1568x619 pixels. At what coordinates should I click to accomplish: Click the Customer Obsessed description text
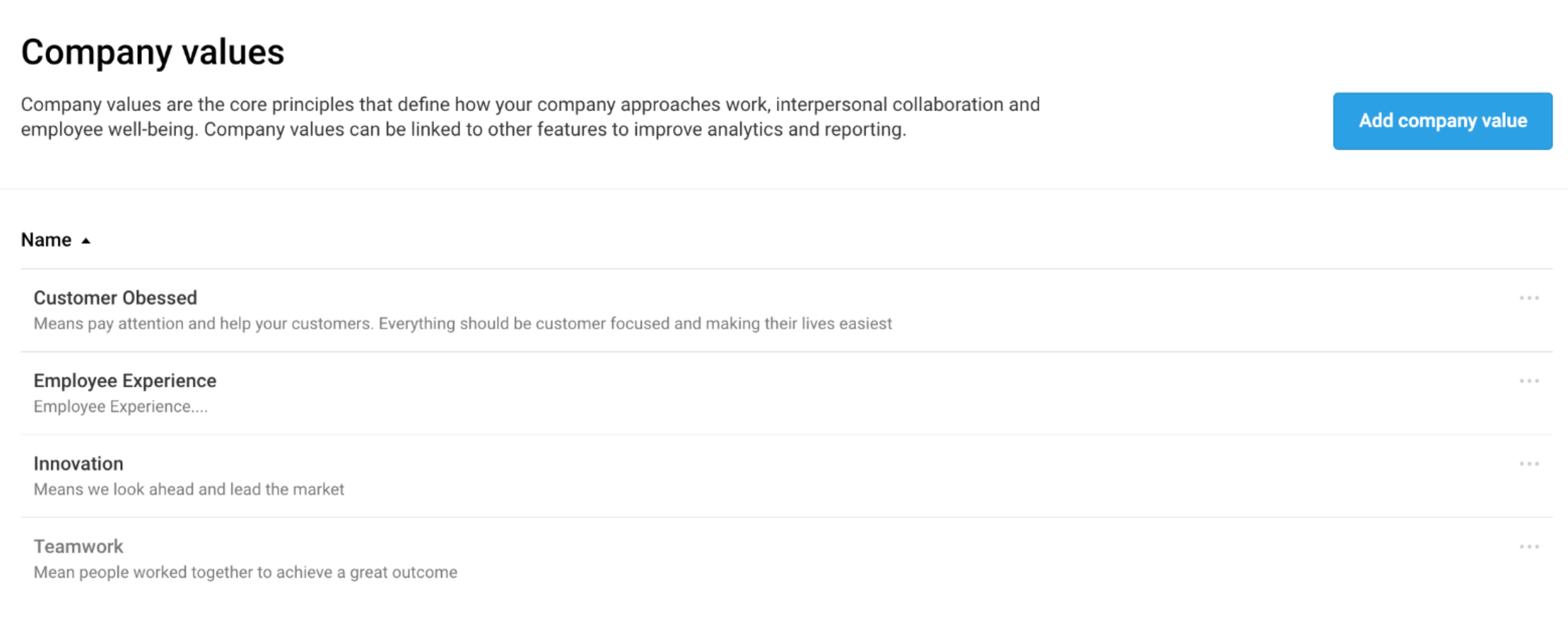[x=462, y=324]
